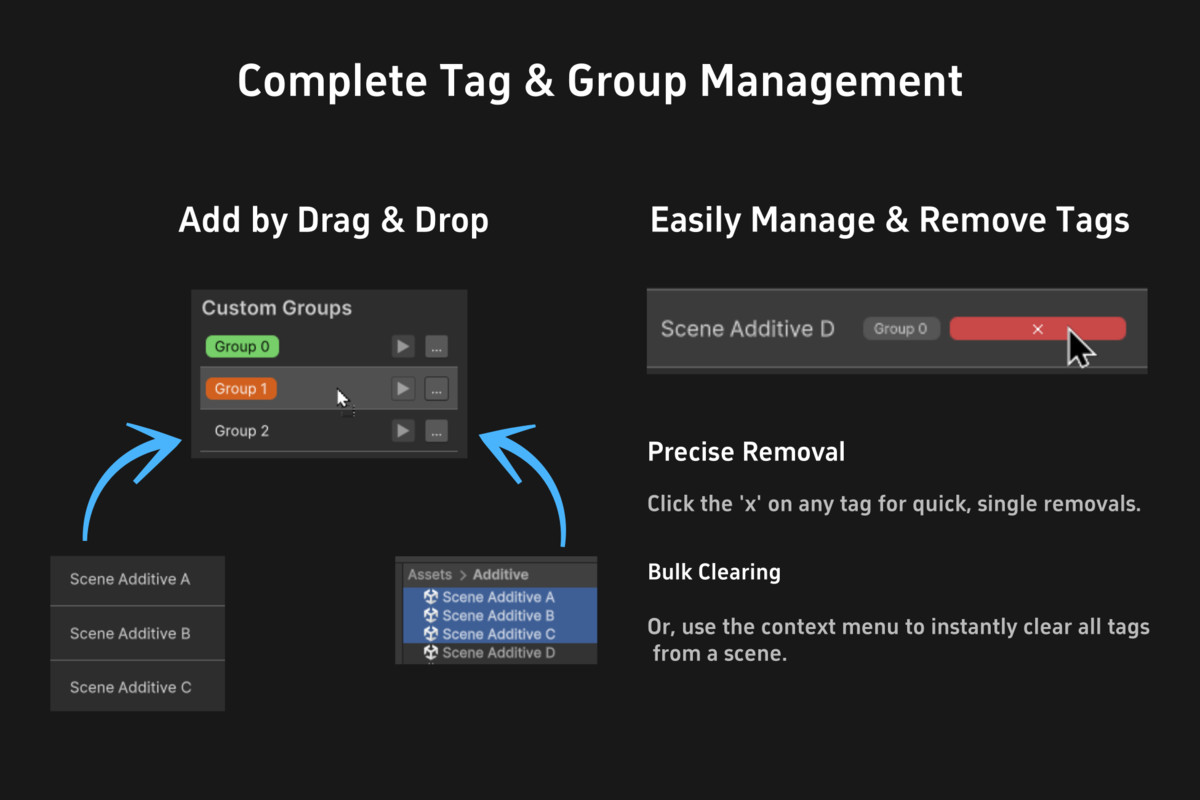Click the Unity icon of Scene Additive A asset
This screenshot has width=1200, height=800.
point(431,597)
